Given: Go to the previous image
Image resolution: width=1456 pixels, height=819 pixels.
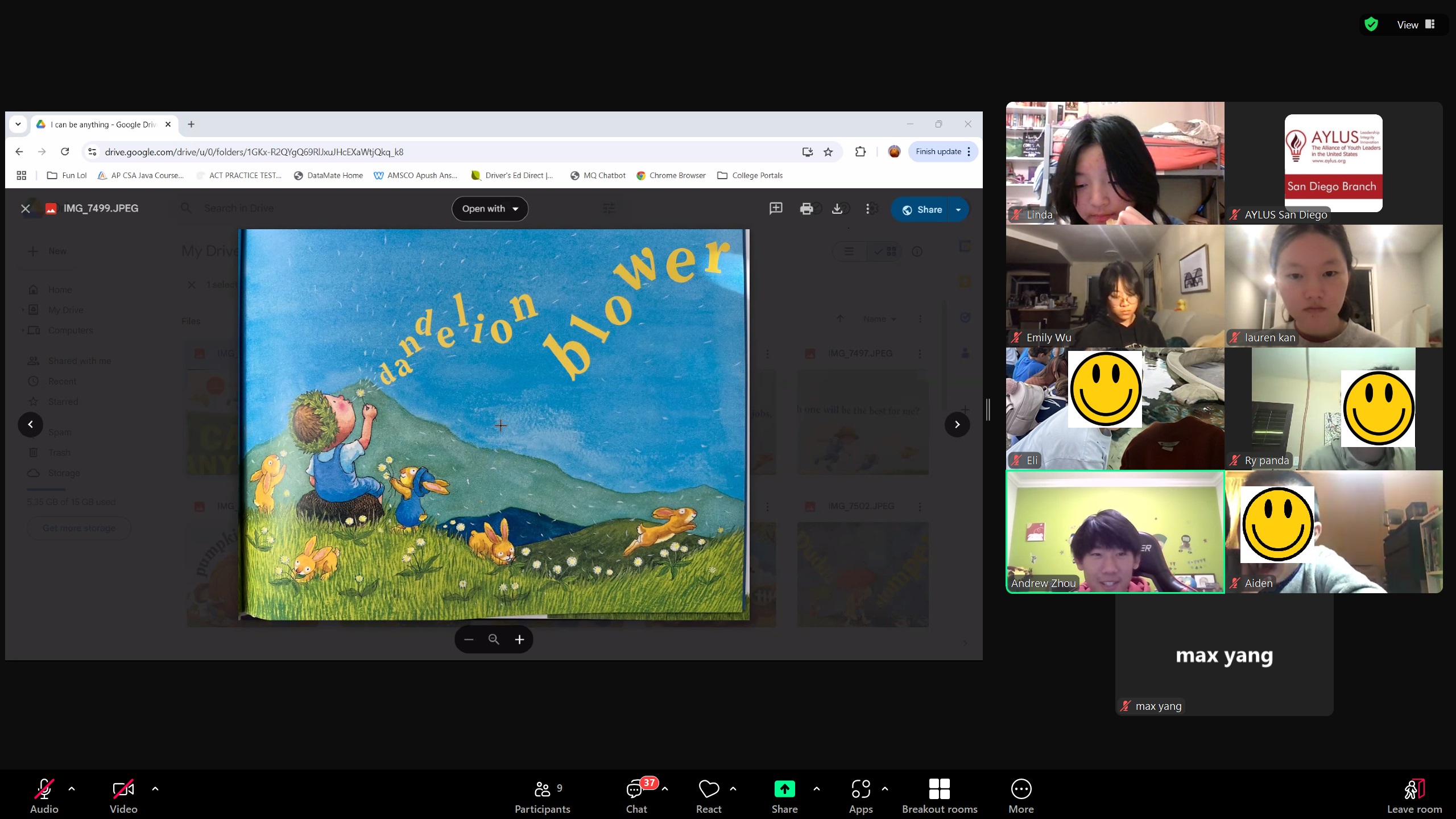Looking at the screenshot, I should pyautogui.click(x=31, y=424).
